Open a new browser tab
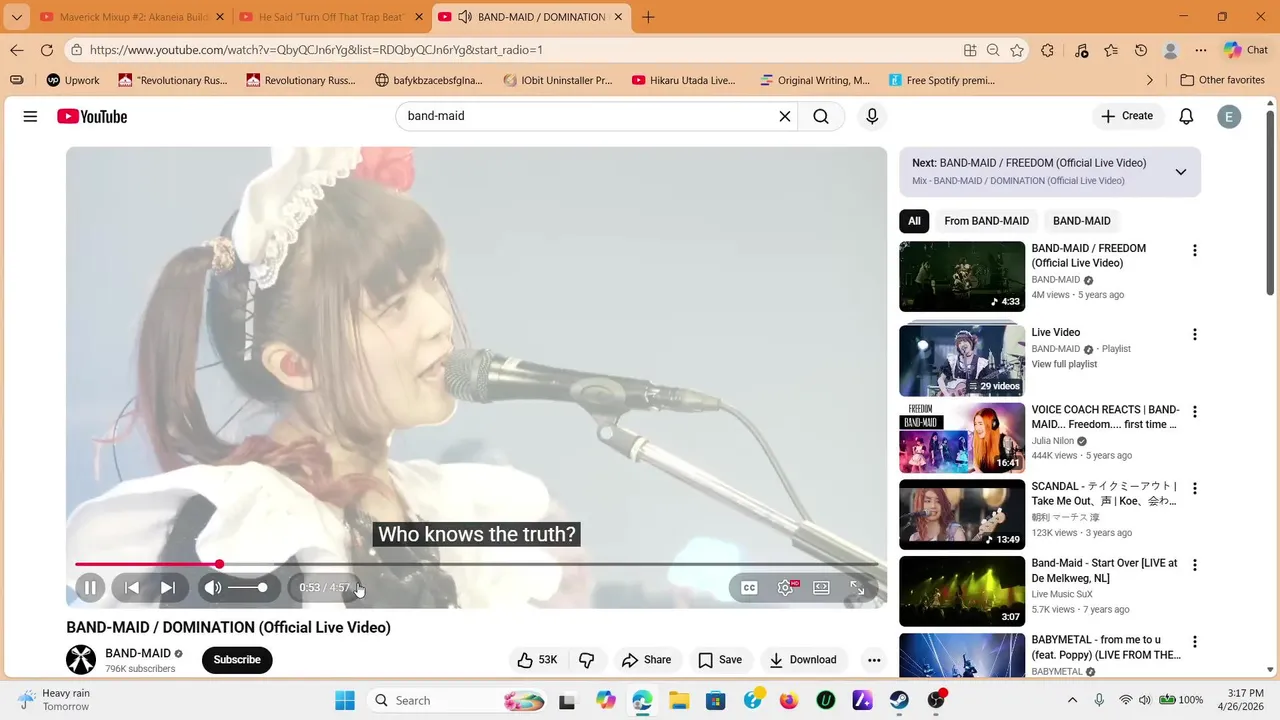This screenshot has height=720, width=1280. (x=648, y=17)
